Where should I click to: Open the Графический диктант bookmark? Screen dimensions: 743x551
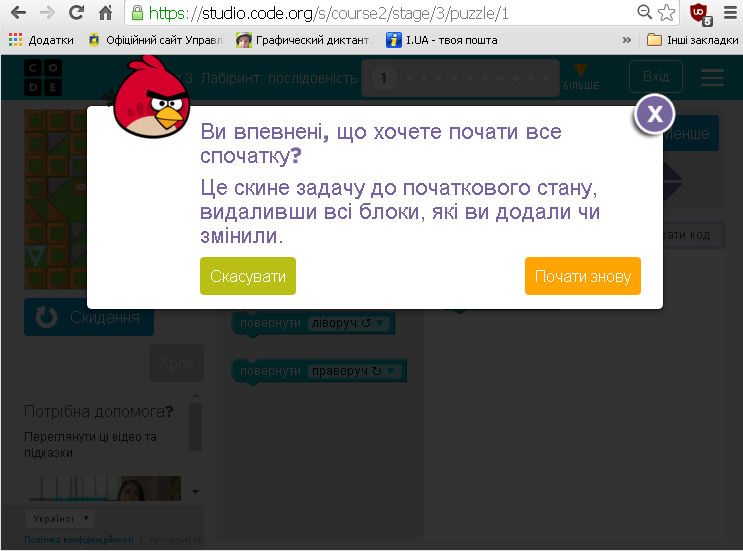coord(304,40)
